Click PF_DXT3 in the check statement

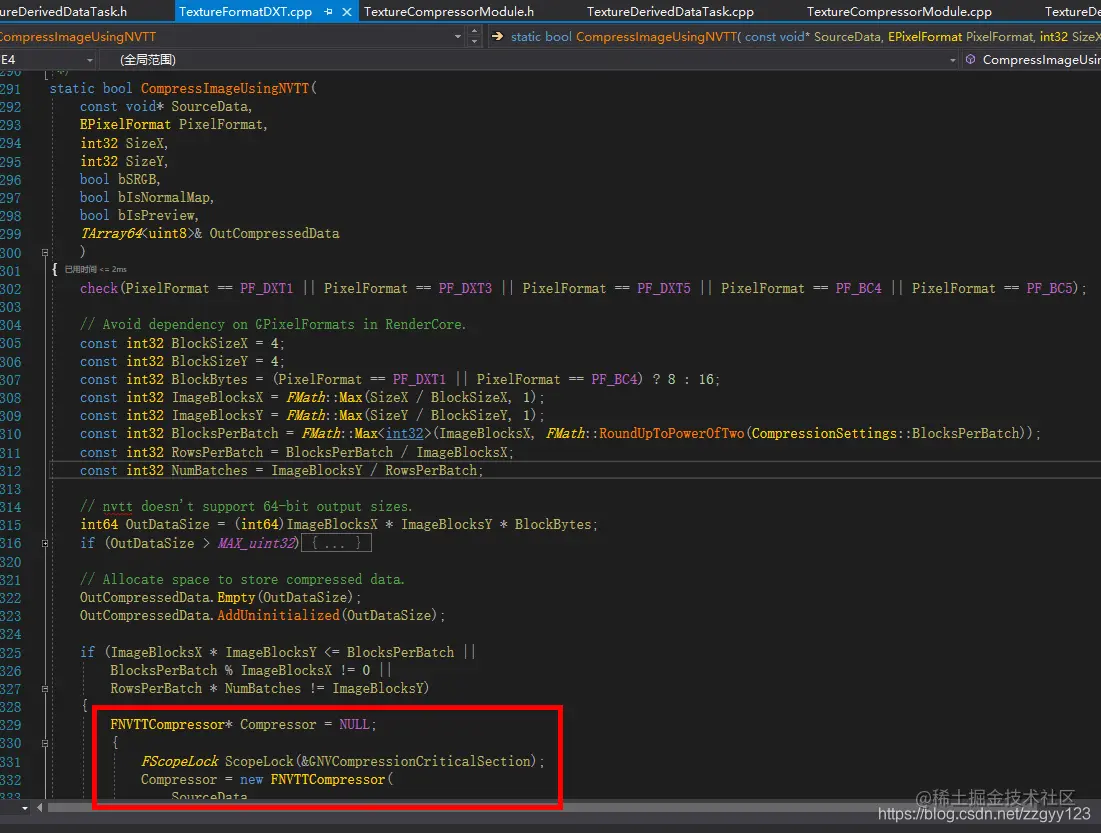tap(465, 289)
